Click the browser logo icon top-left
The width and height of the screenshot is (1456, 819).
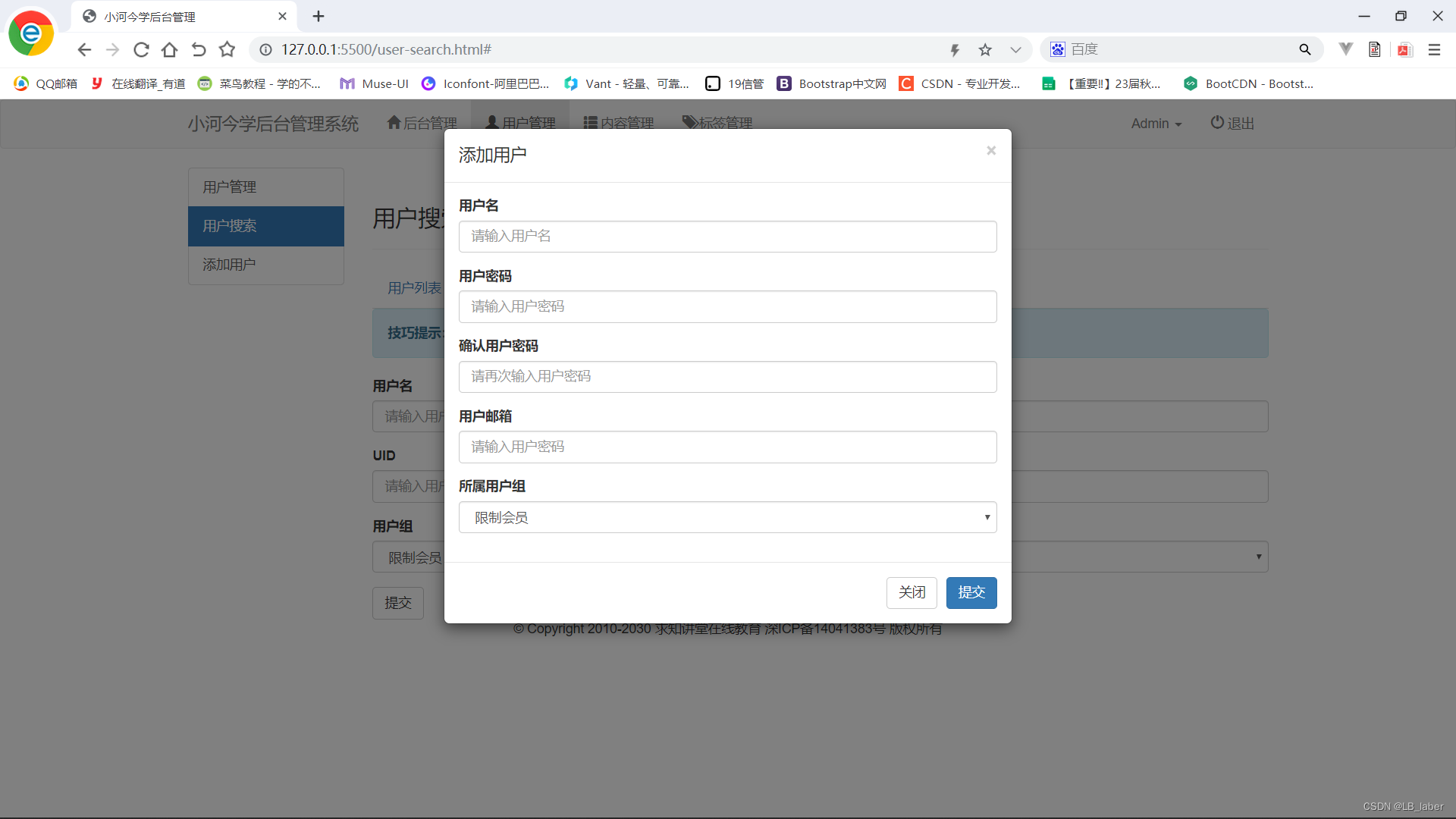pyautogui.click(x=31, y=33)
